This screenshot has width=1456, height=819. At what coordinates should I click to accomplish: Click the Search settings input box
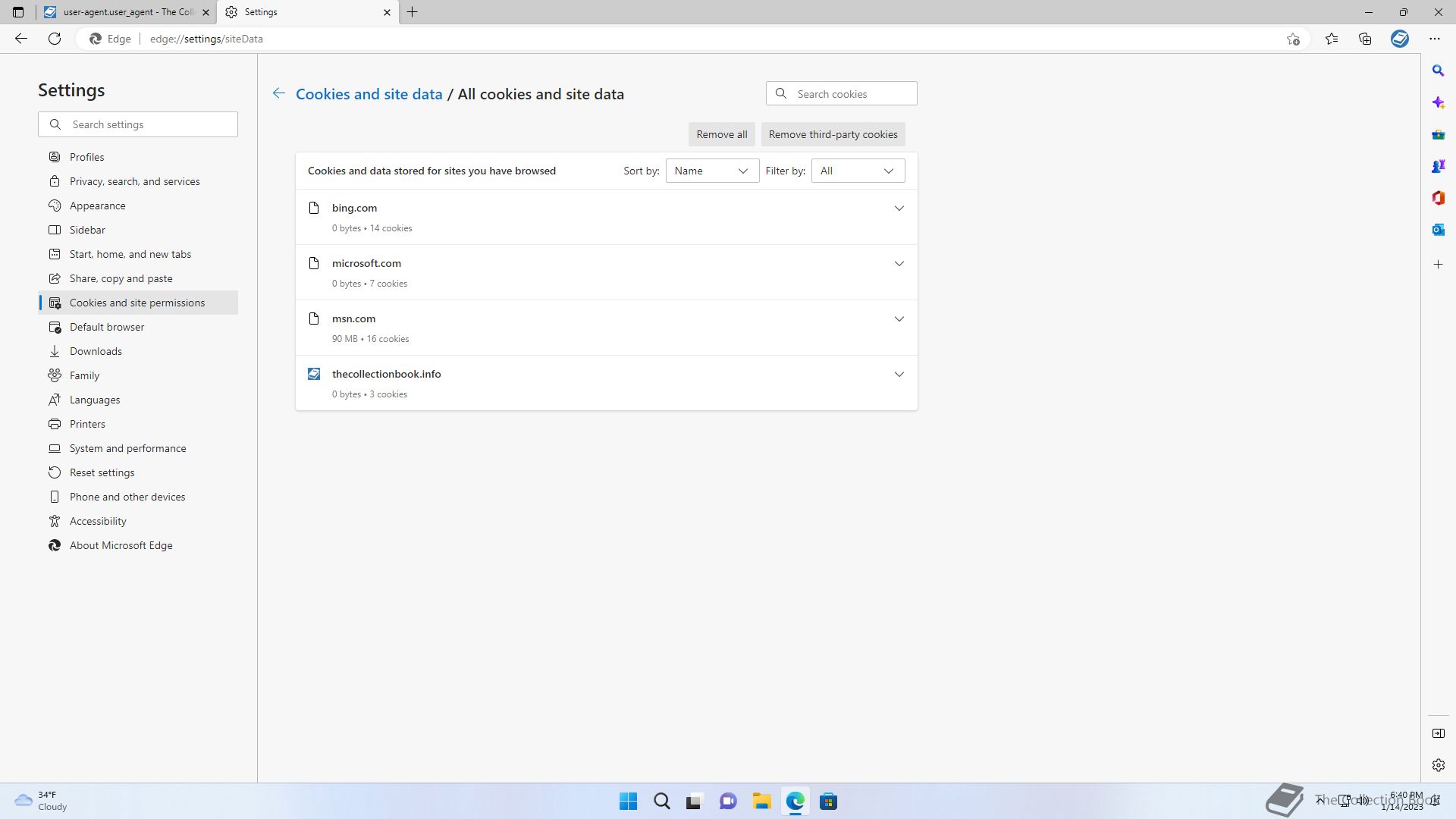click(138, 124)
